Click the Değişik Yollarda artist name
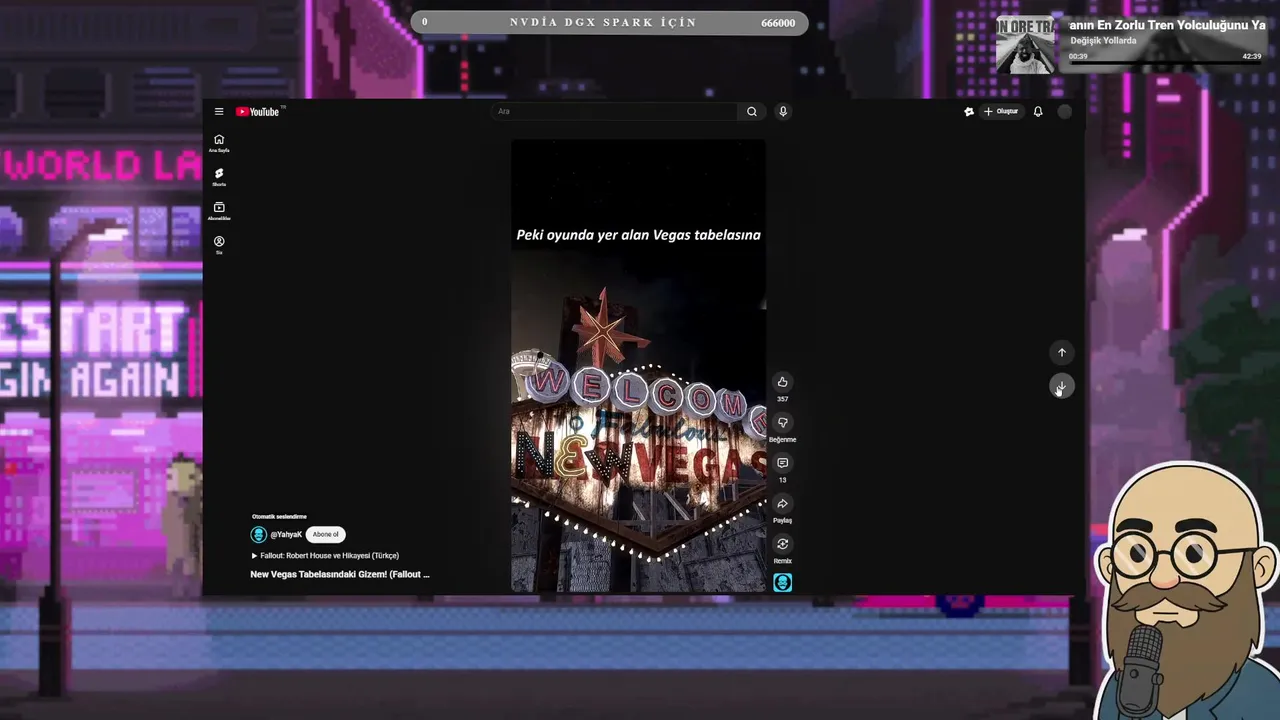Image resolution: width=1280 pixels, height=720 pixels. [x=1103, y=41]
